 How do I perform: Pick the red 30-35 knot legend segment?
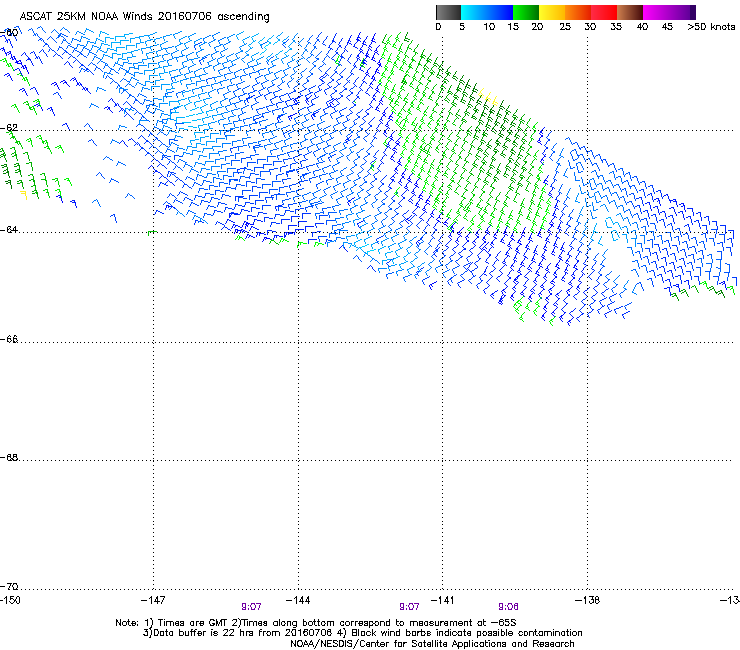click(604, 12)
